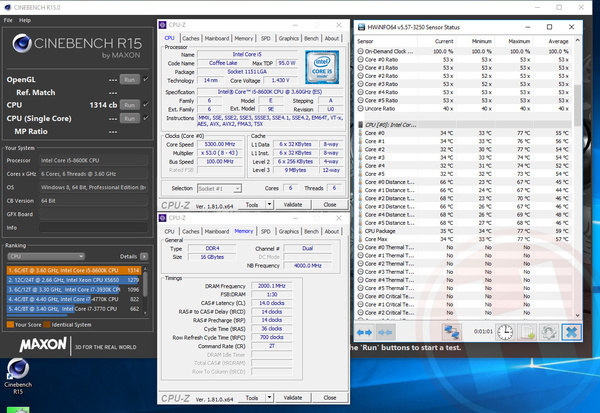
Task: Click the Intel Core i5 logo in CPU-Z
Action: pos(322,67)
